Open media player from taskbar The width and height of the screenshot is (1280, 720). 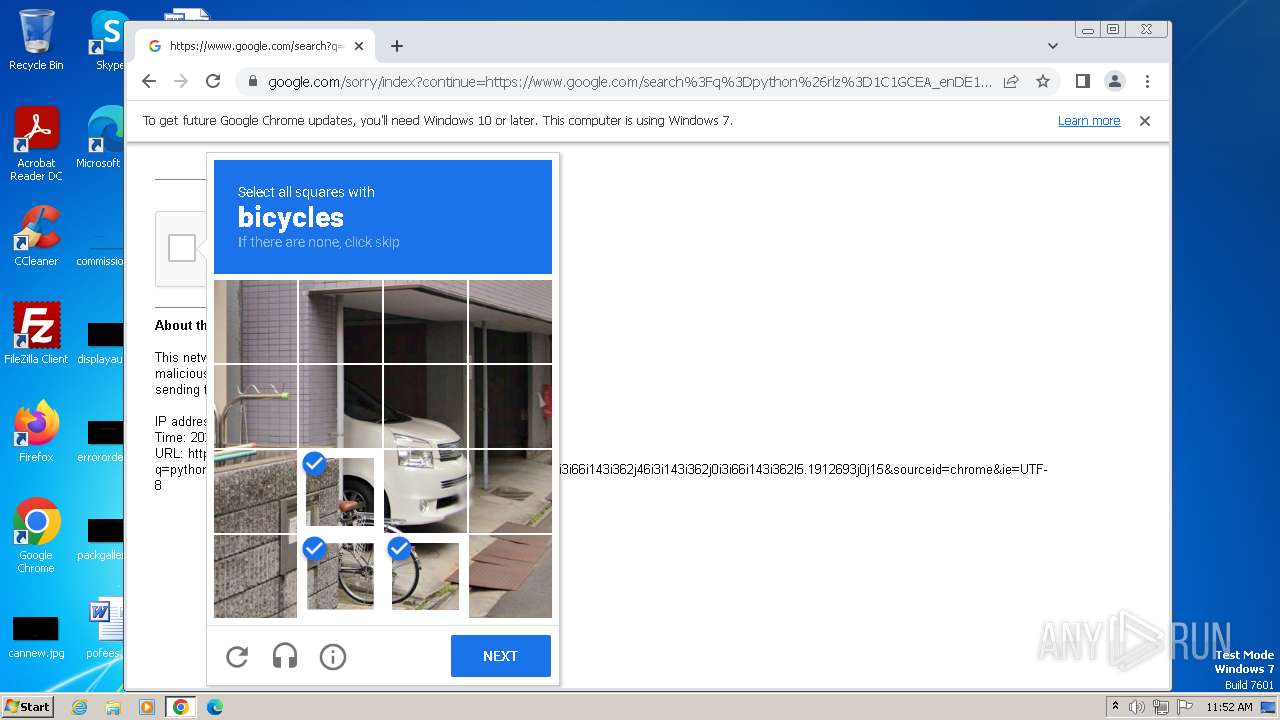click(x=146, y=707)
